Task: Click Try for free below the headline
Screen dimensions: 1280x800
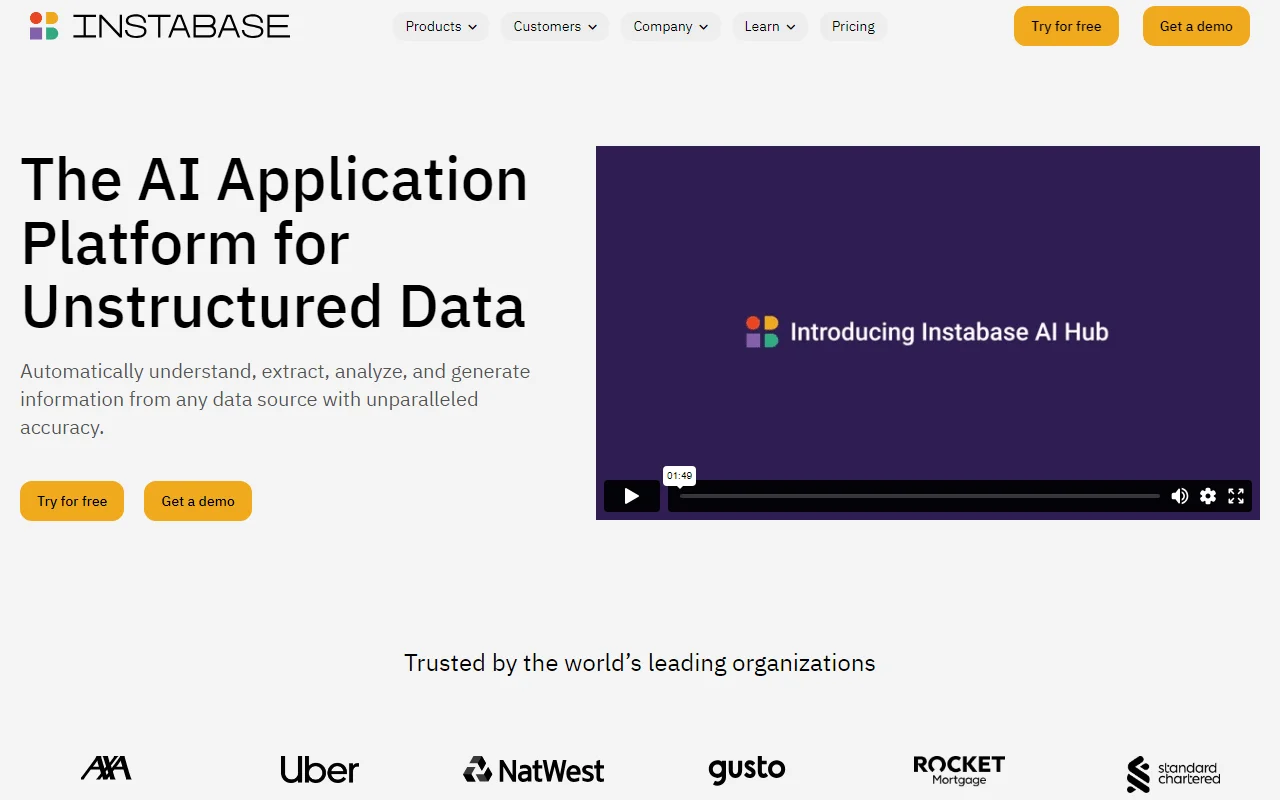Action: click(72, 501)
